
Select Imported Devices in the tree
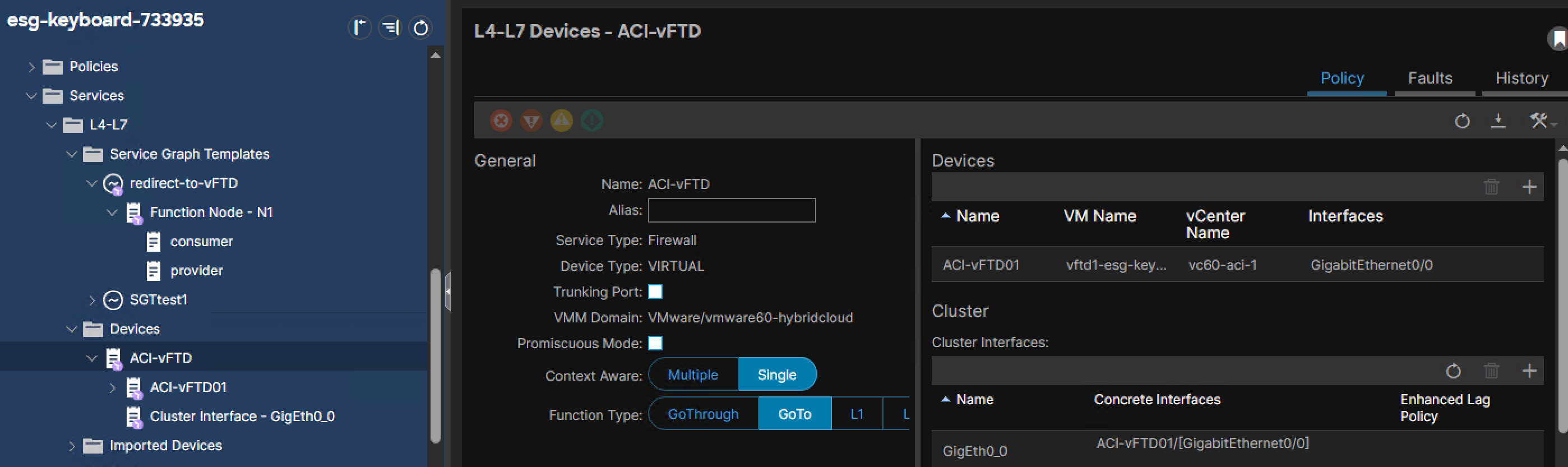coord(165,446)
